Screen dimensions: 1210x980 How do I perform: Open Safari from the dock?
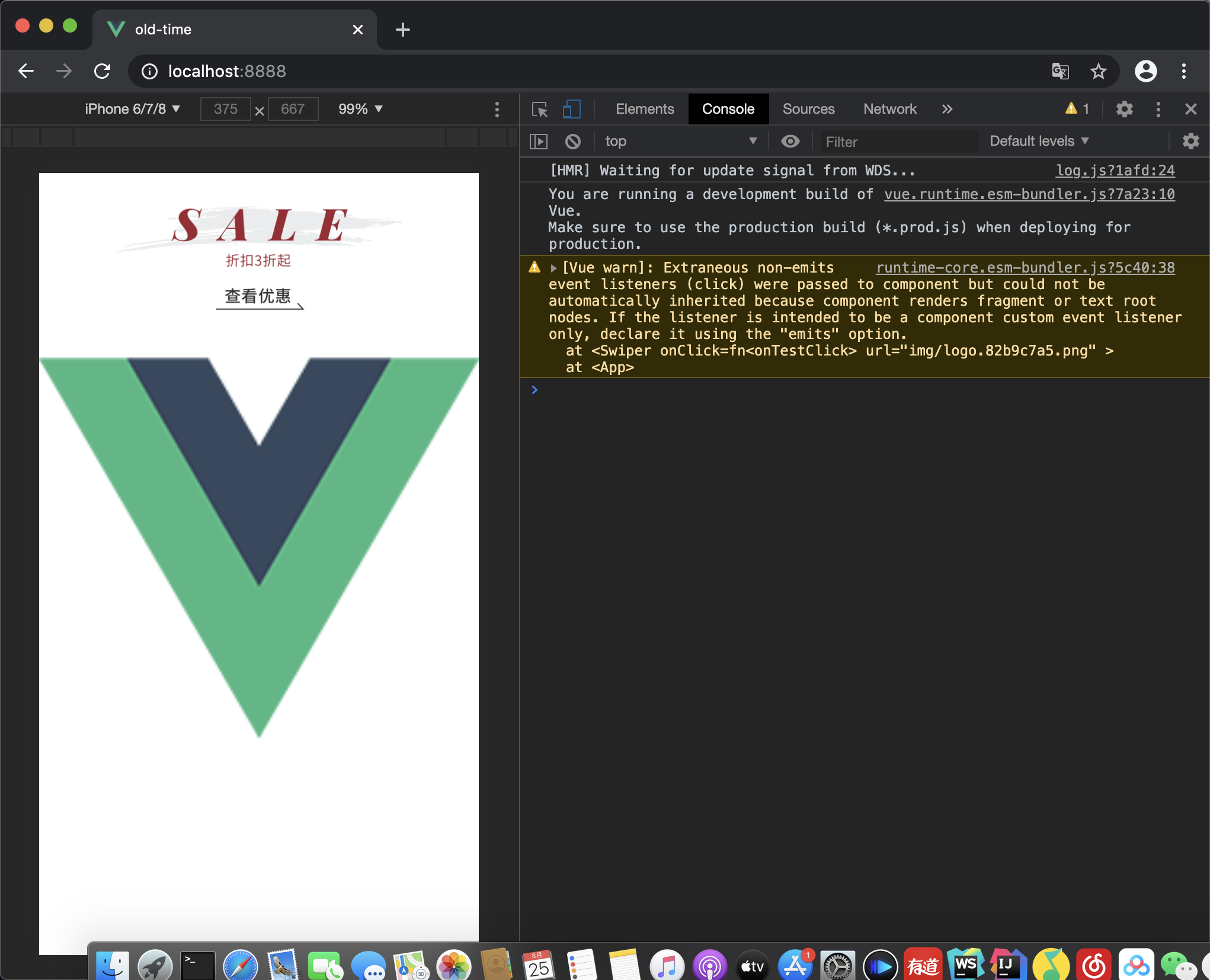click(x=241, y=965)
